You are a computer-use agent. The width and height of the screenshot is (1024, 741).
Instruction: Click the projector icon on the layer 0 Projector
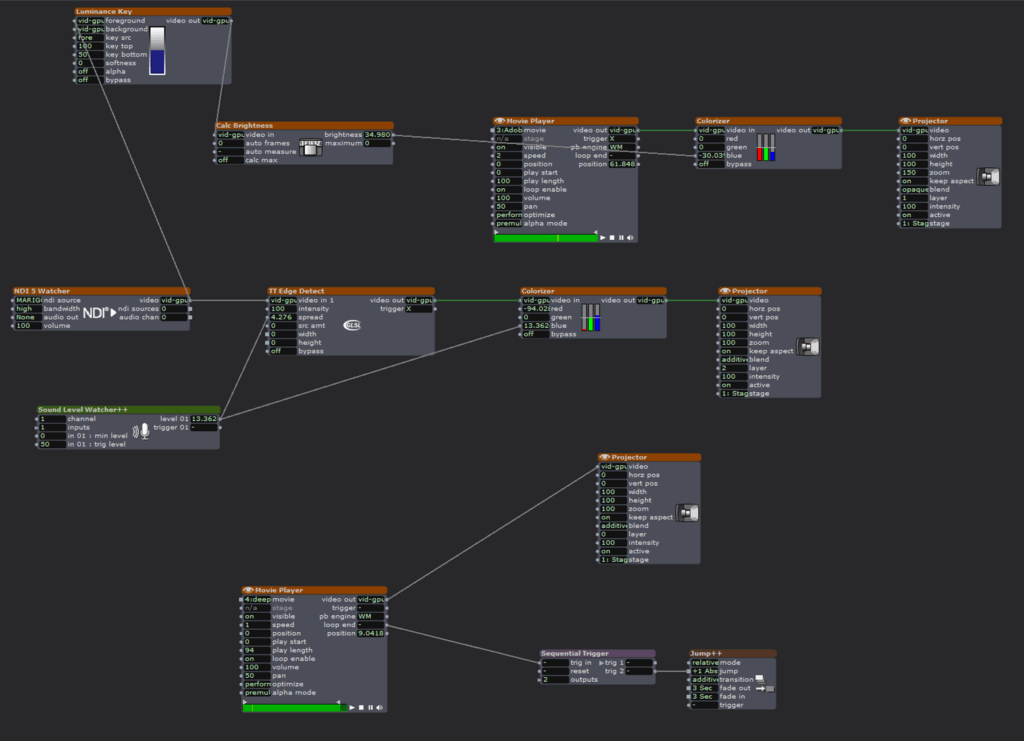click(x=688, y=513)
